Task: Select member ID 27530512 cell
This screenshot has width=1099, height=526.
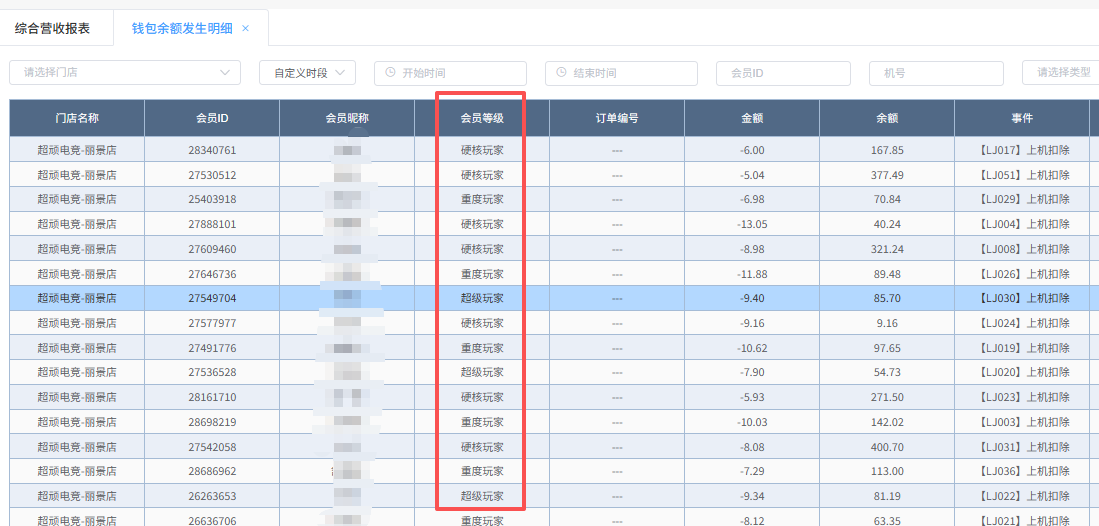Action: [212, 175]
